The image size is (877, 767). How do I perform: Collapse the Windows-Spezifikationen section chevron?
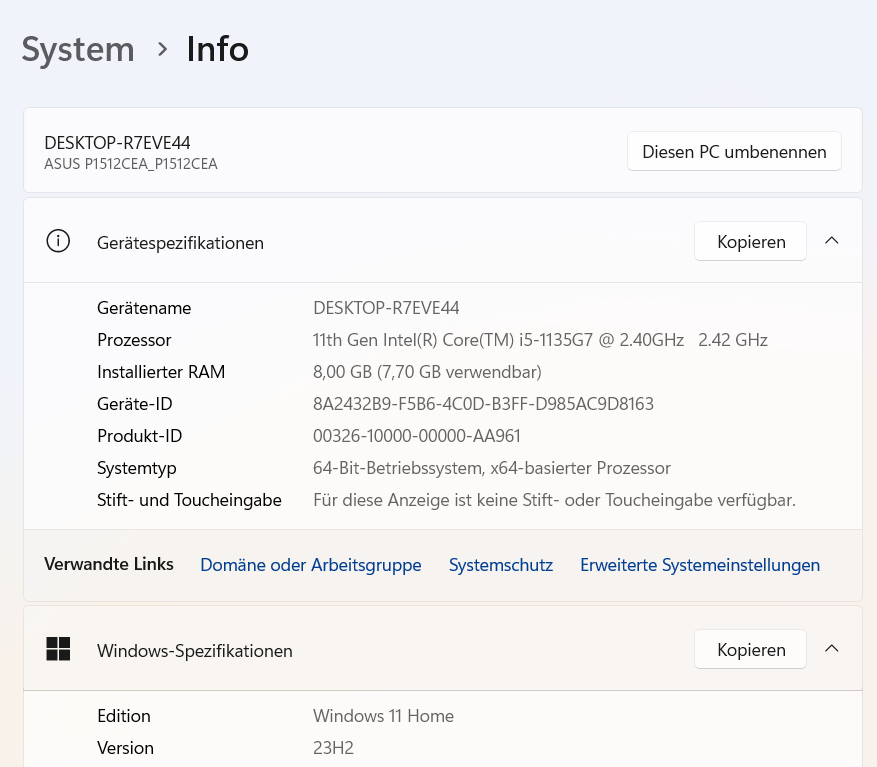(x=832, y=649)
